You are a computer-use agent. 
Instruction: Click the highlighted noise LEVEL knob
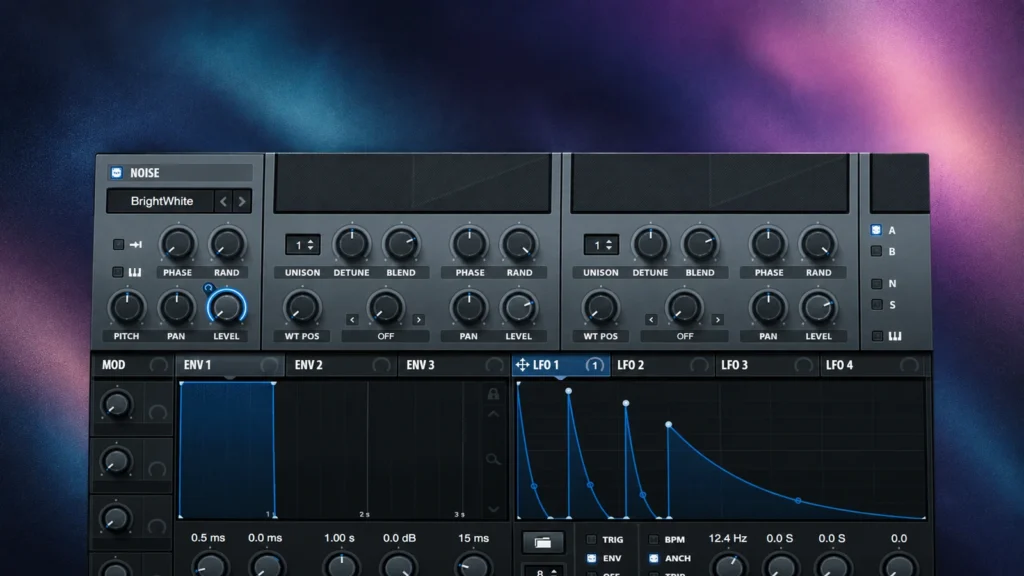point(227,307)
